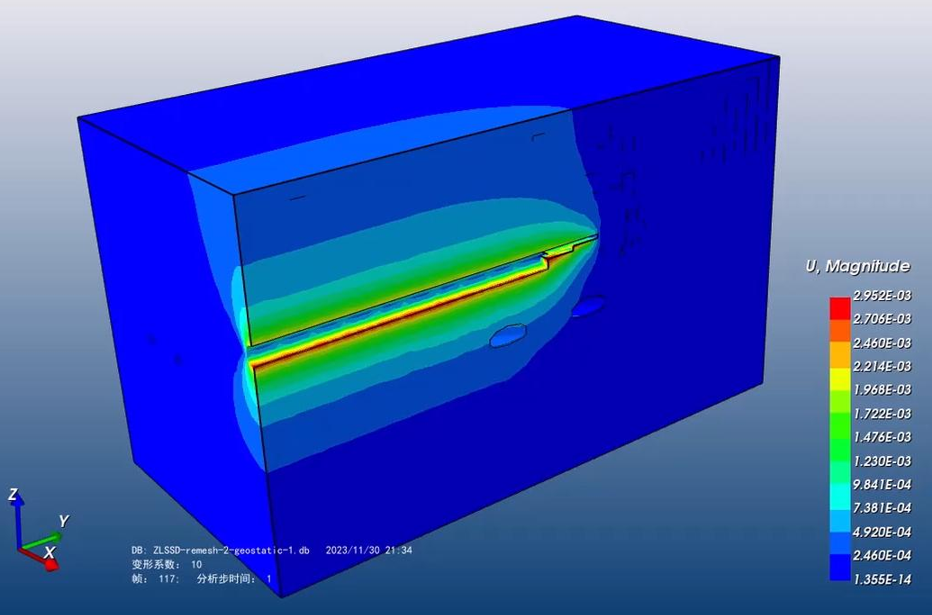Click the U, Magnitude legend title
The height and width of the screenshot is (615, 932).
[x=857, y=266]
